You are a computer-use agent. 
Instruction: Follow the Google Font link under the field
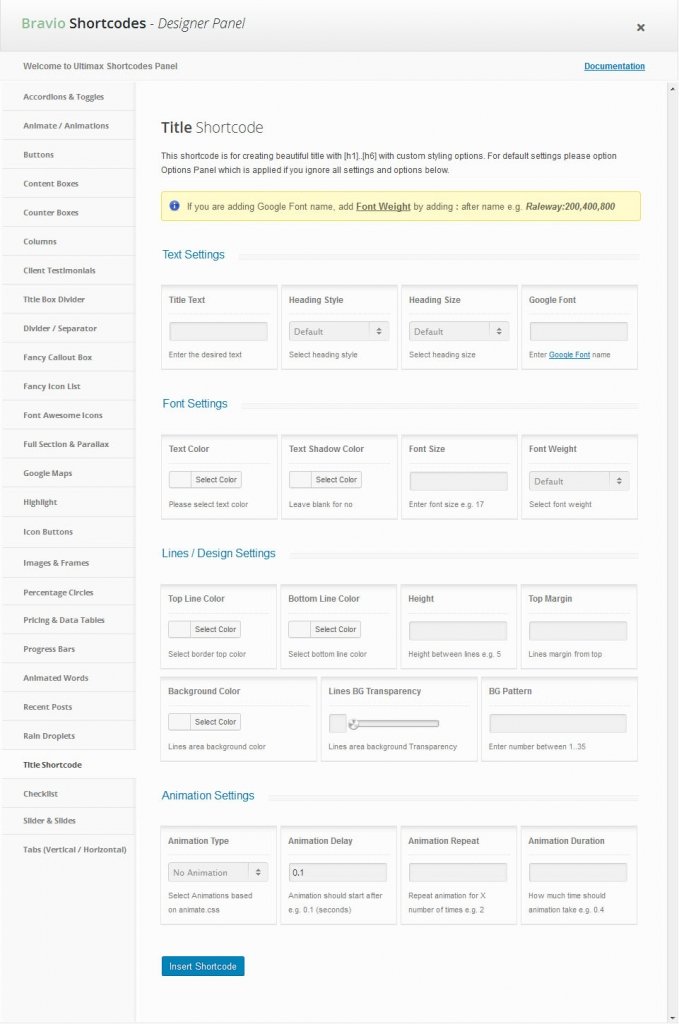click(x=569, y=355)
